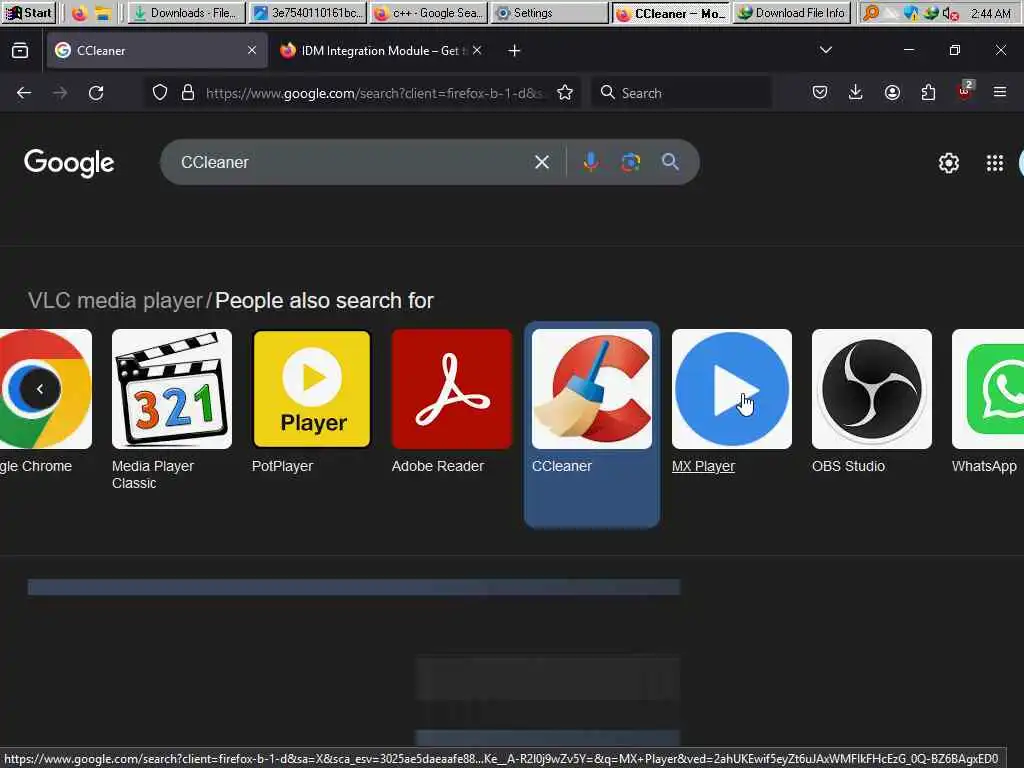Open the tracking protection shield
1024x768 pixels.
point(159,93)
